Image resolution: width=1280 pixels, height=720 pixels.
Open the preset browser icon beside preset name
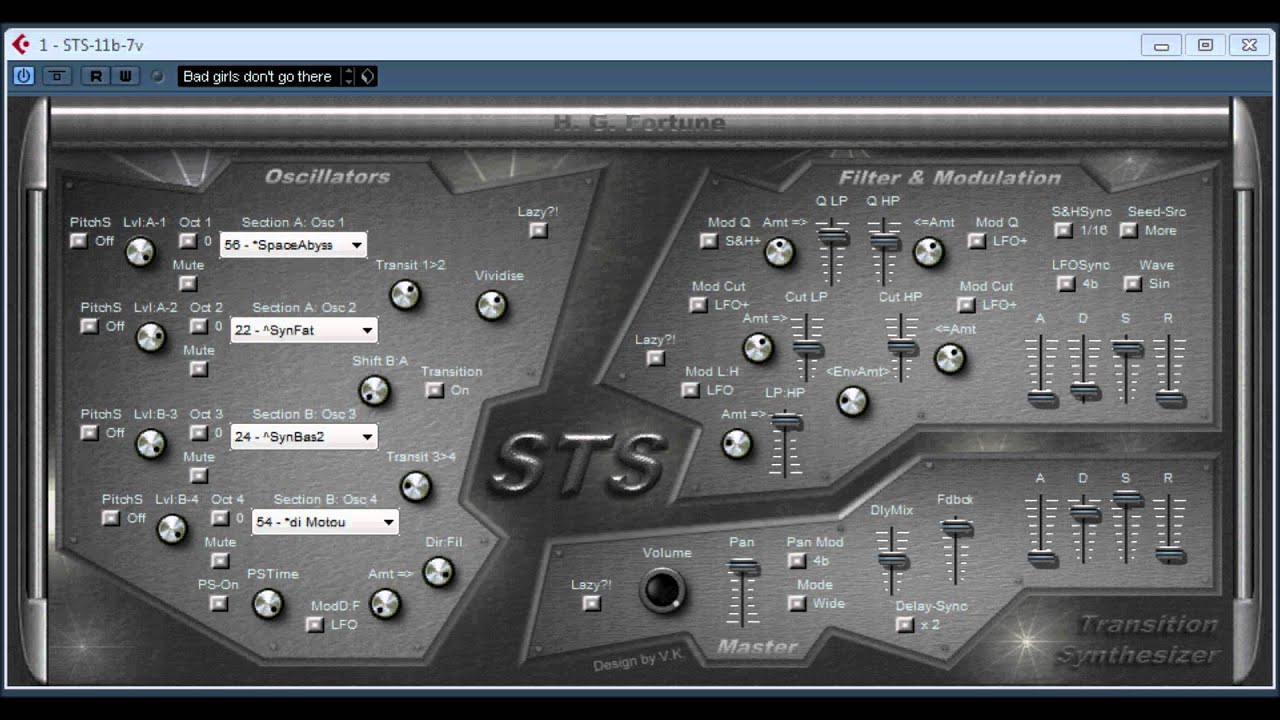pos(368,76)
